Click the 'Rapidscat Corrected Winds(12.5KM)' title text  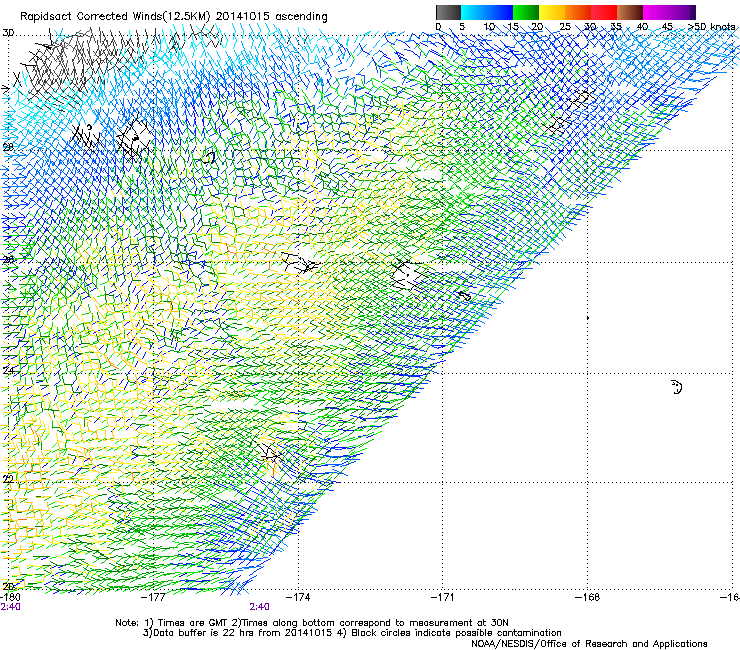point(116,17)
